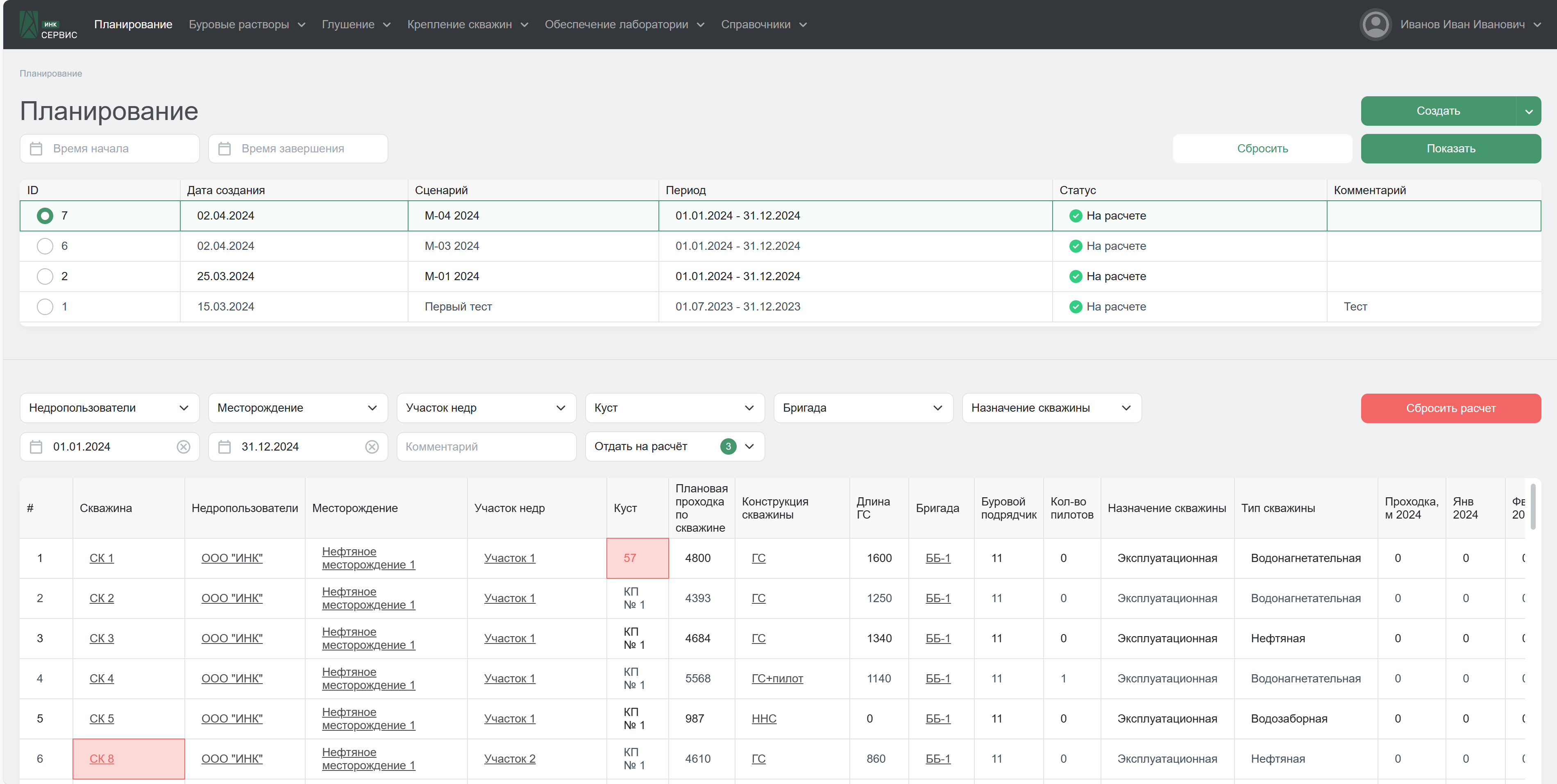The height and width of the screenshot is (784, 1557).
Task: Click ООО "ИНК" link in СК 2 row
Action: click(x=232, y=598)
